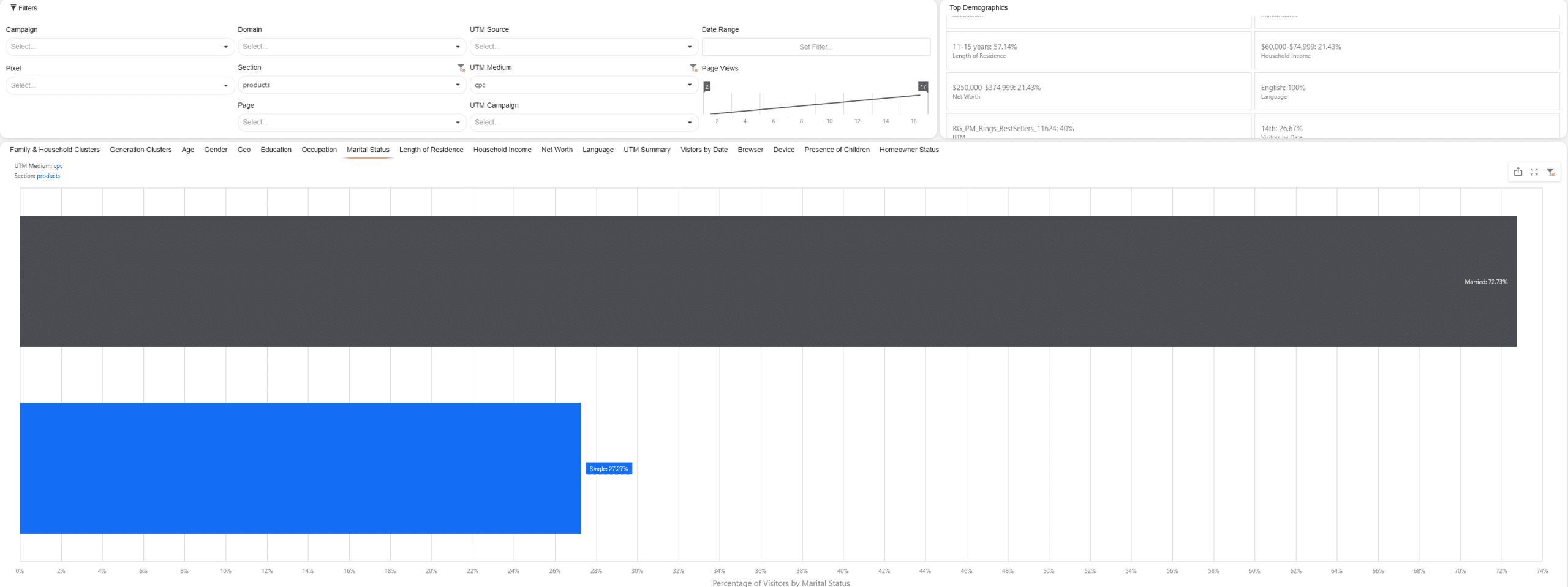Click the products filter link

[x=48, y=176]
